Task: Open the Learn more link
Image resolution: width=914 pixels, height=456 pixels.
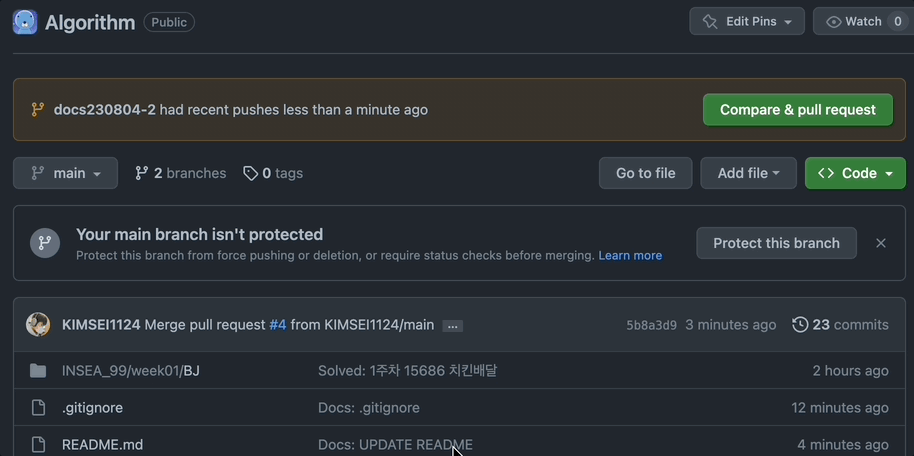Action: click(630, 256)
